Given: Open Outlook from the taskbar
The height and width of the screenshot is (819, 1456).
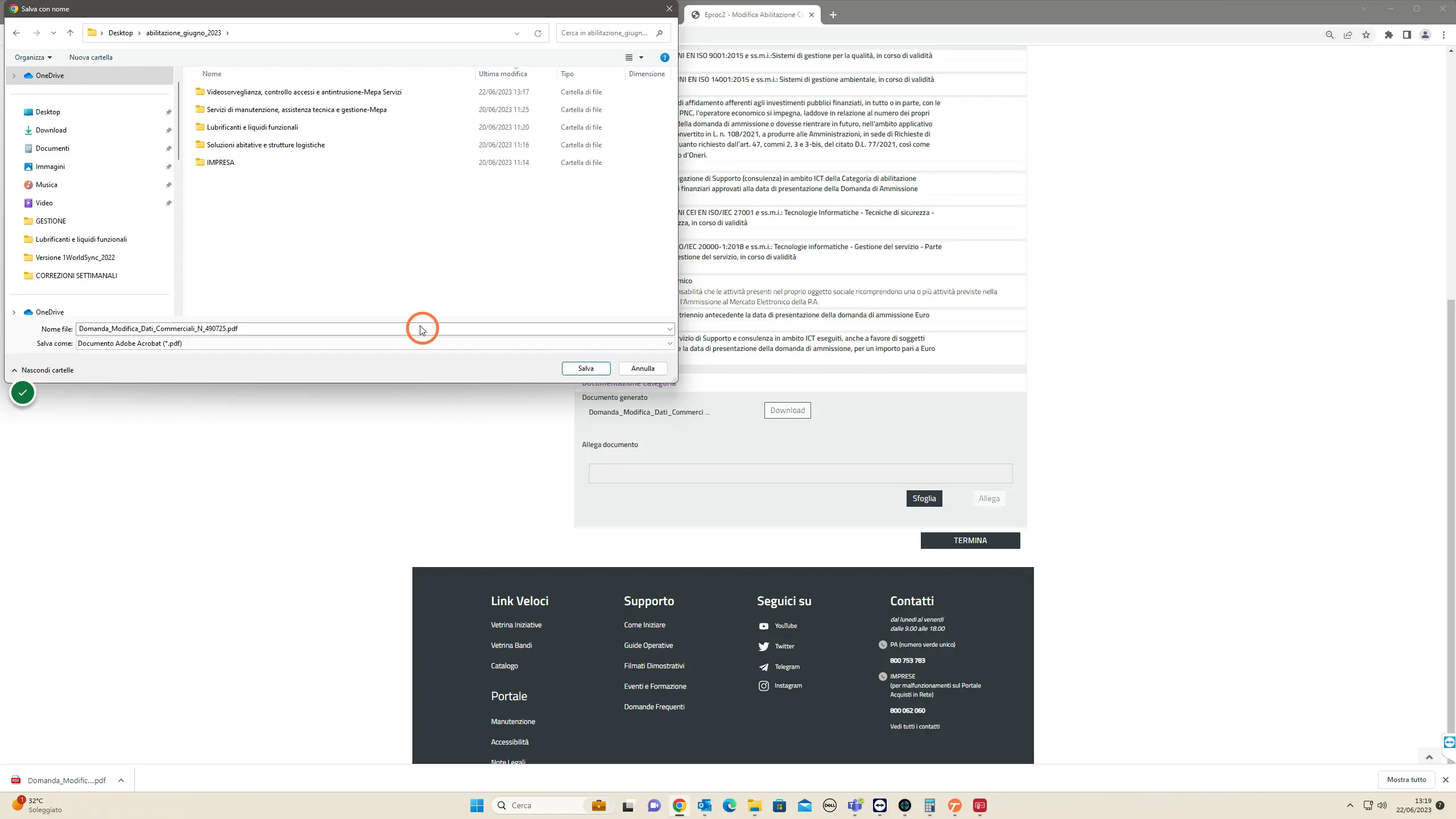Looking at the screenshot, I should (705, 805).
